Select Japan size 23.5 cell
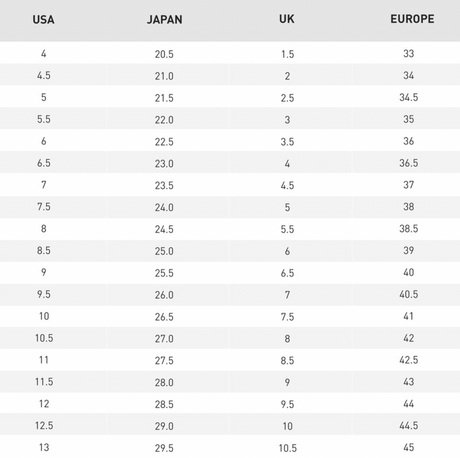 tap(164, 185)
